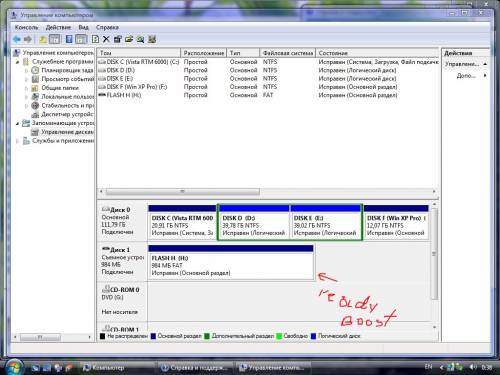Open the Действие menu
500x375 pixels.
coord(58,27)
